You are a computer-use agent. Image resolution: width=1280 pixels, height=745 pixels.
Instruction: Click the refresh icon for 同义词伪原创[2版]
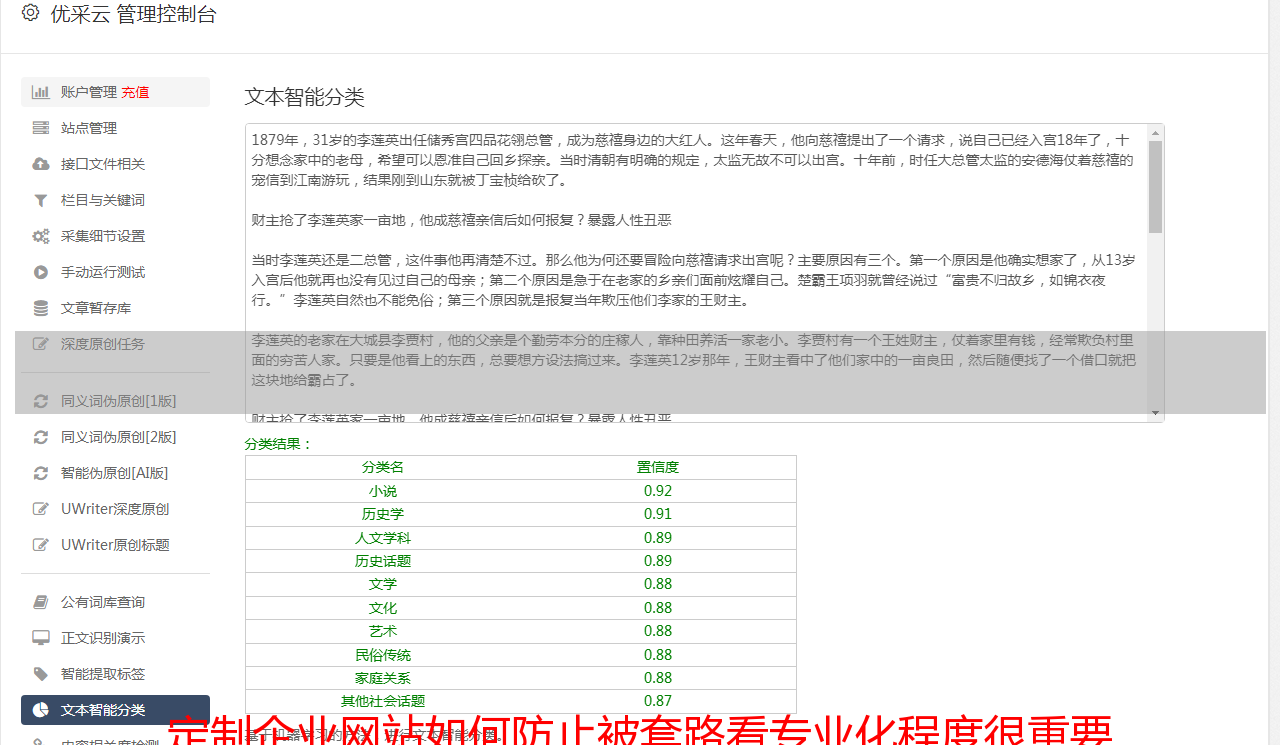41,437
